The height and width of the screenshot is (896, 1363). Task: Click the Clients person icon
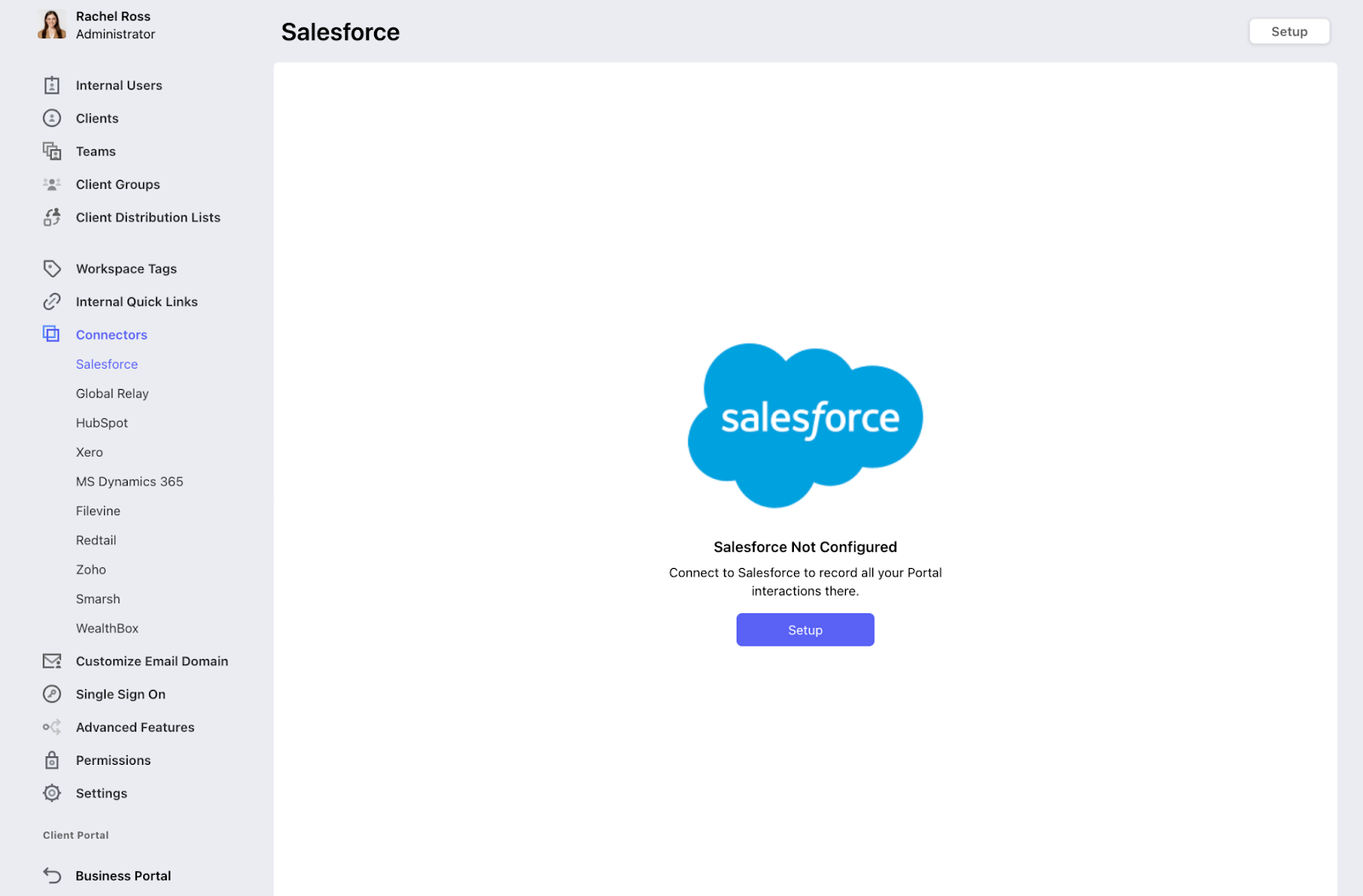52,118
